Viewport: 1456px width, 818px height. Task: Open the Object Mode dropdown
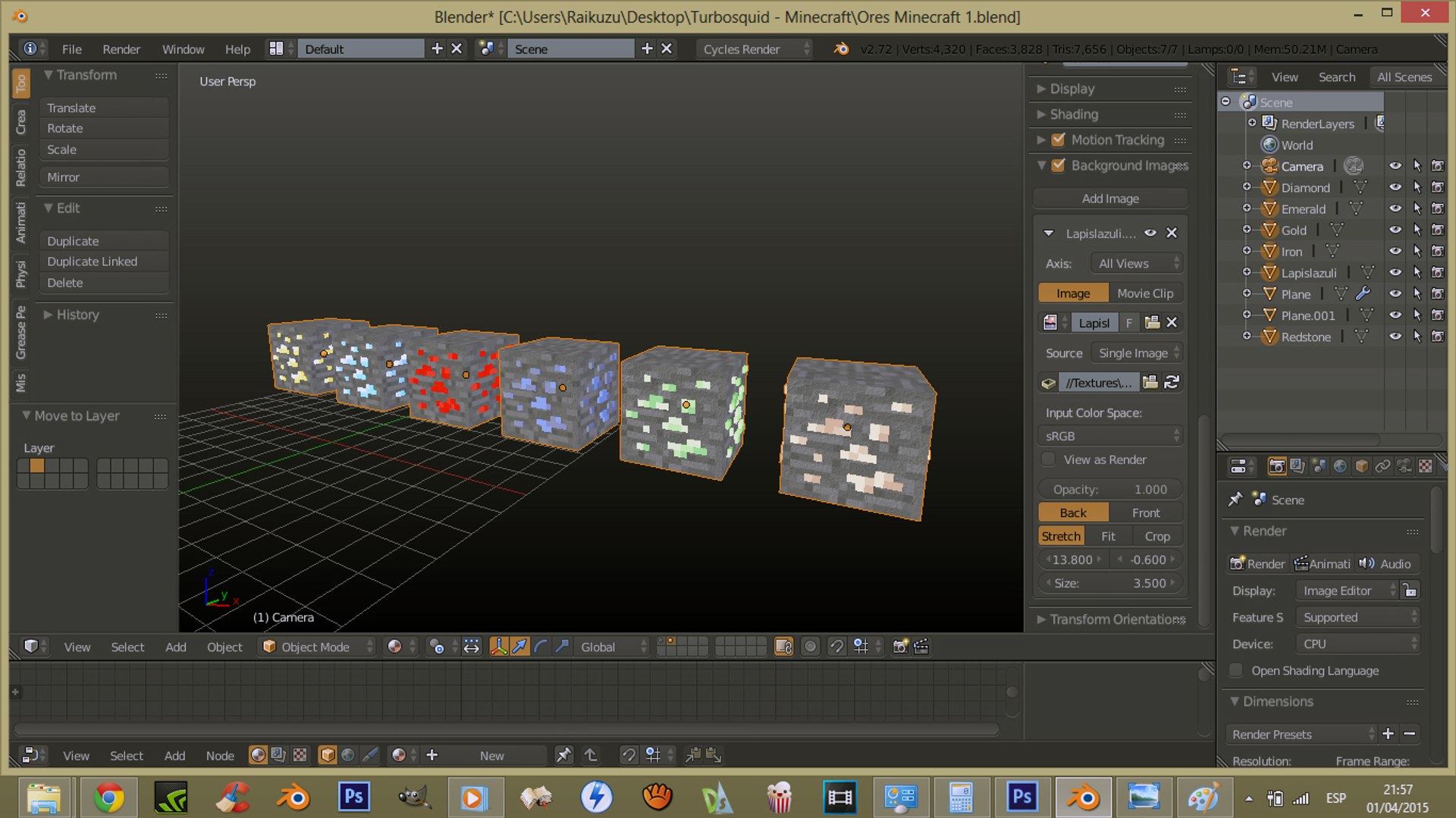coord(317,647)
